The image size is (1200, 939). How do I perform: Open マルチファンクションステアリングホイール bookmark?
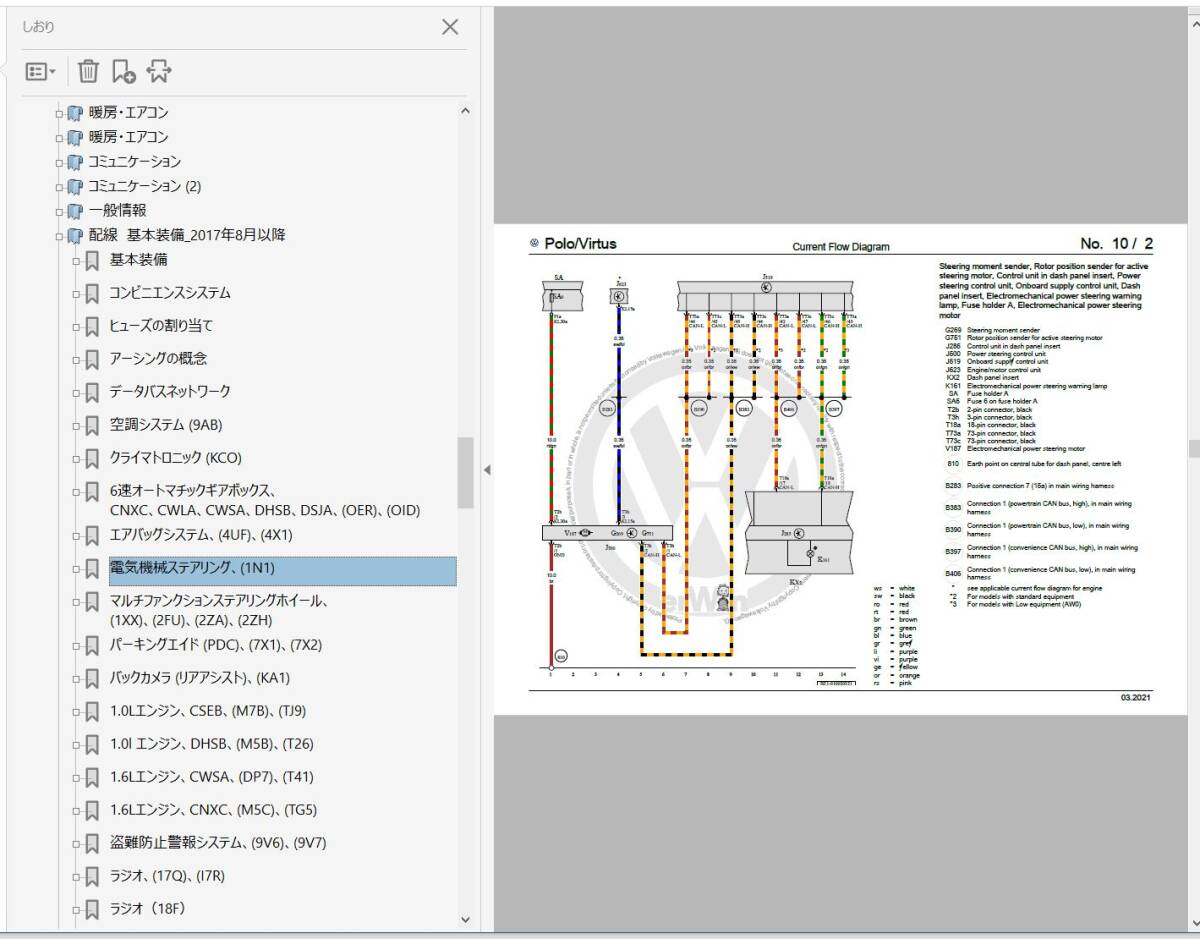coord(220,610)
